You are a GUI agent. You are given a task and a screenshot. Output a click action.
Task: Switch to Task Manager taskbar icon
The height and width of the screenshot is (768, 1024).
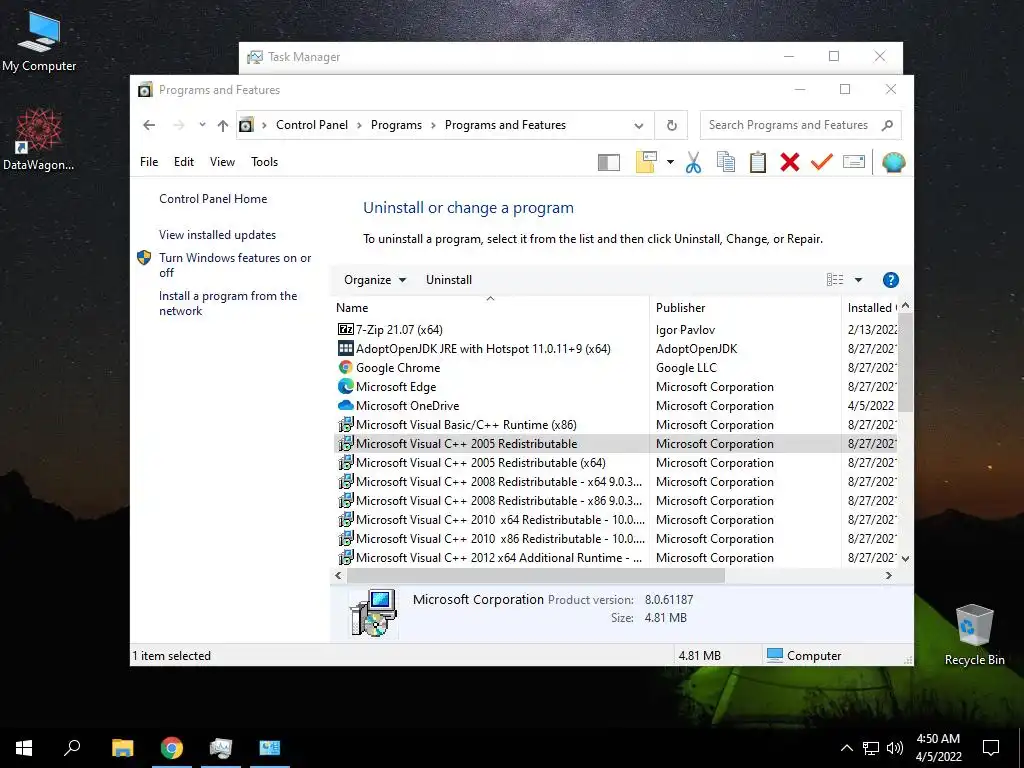click(221, 748)
